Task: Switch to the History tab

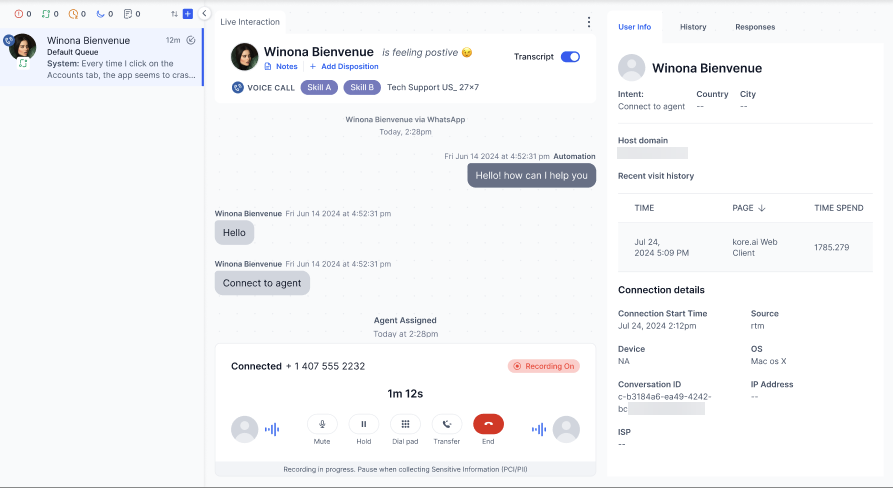Action: [693, 27]
